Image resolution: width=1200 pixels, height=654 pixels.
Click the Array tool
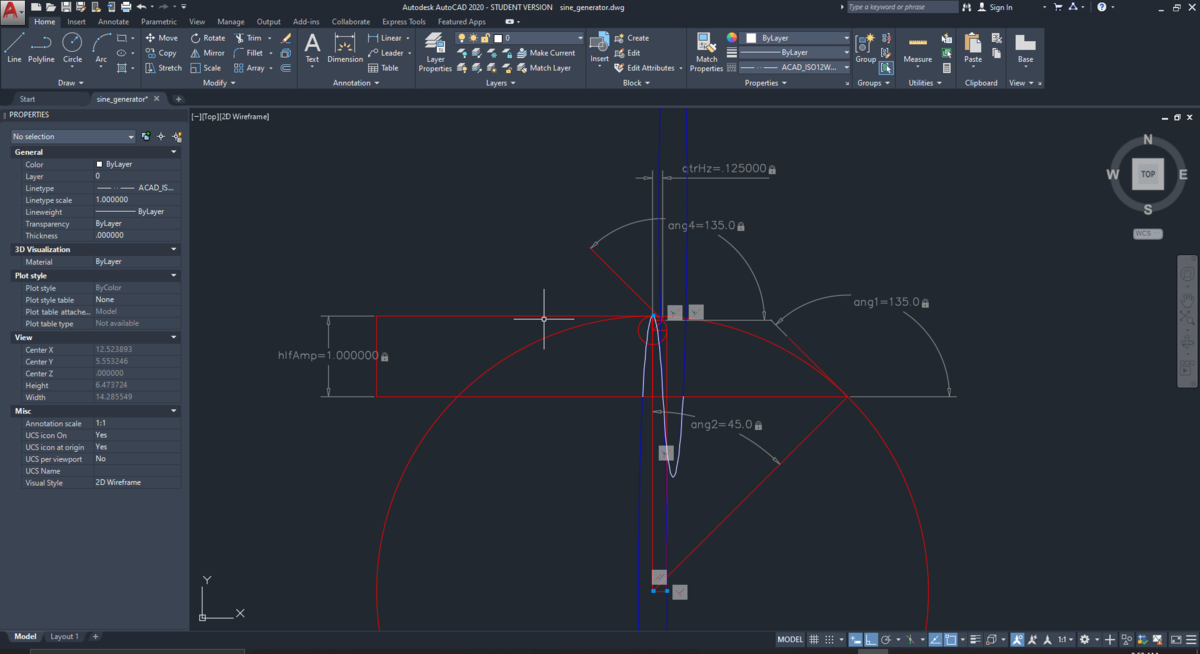pyautogui.click(x=250, y=68)
